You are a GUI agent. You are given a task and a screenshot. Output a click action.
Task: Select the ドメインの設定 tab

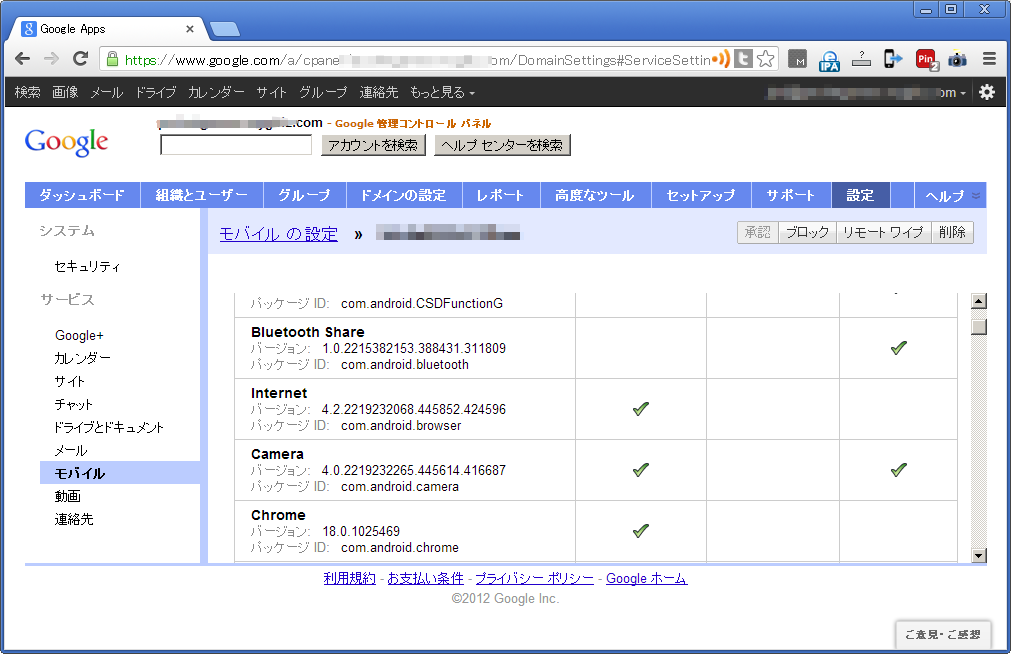(x=404, y=195)
